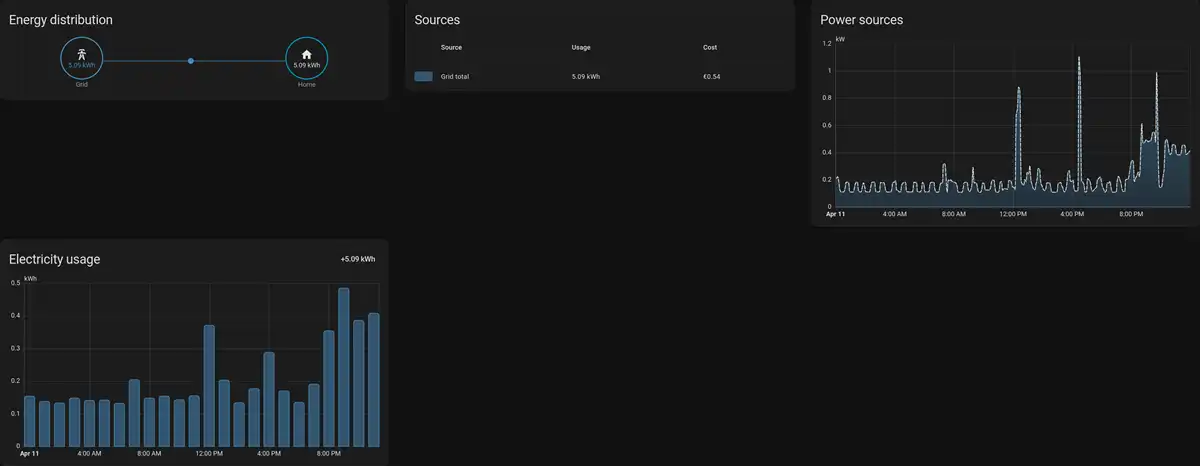Click the Electricity usage card title
Image resolution: width=1200 pixels, height=466 pixels.
pos(55,259)
